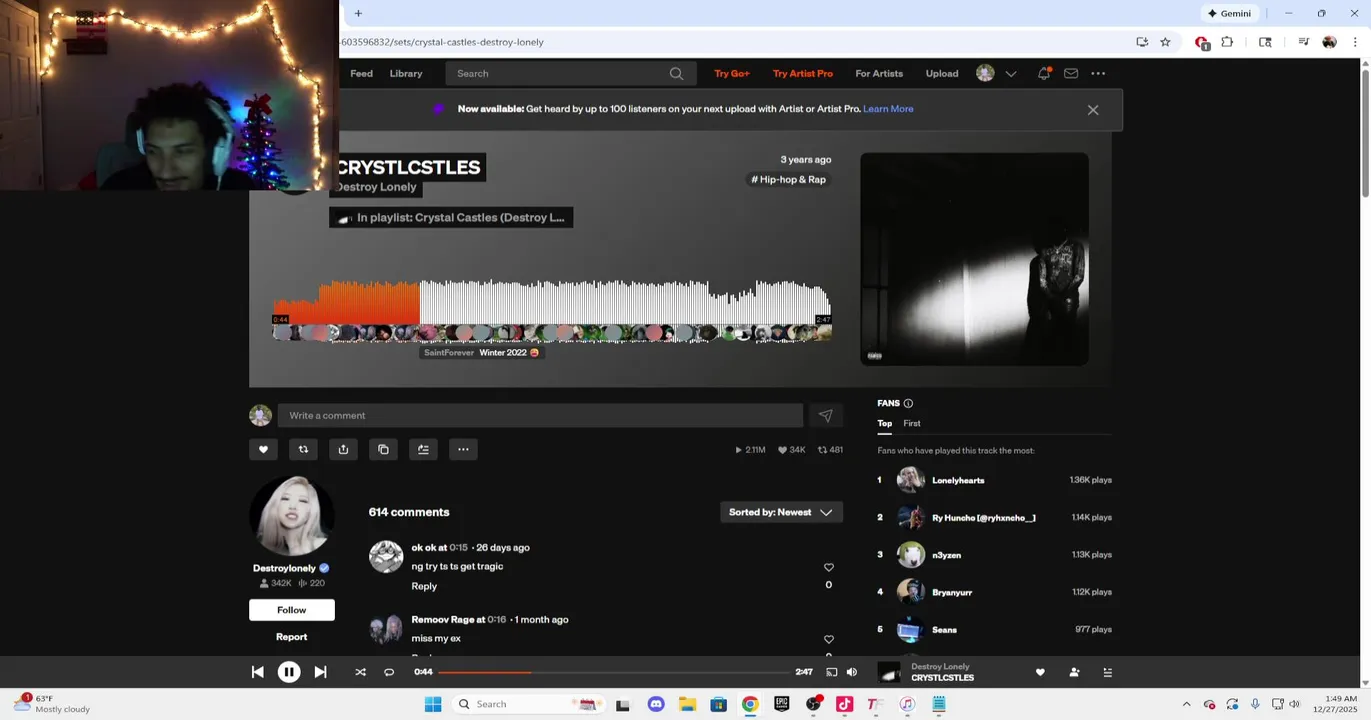Expand the profile avatar dropdown chevron

pos(1011,74)
